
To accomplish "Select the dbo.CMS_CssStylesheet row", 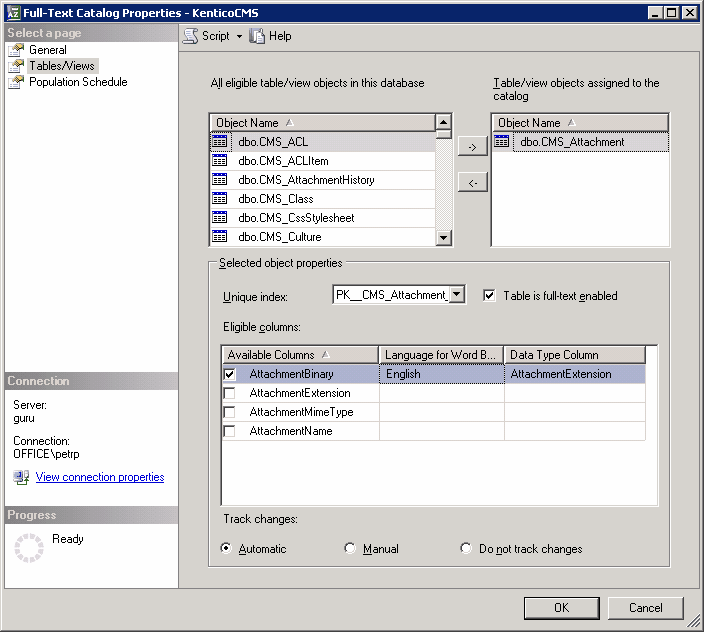I will pyautogui.click(x=323, y=217).
